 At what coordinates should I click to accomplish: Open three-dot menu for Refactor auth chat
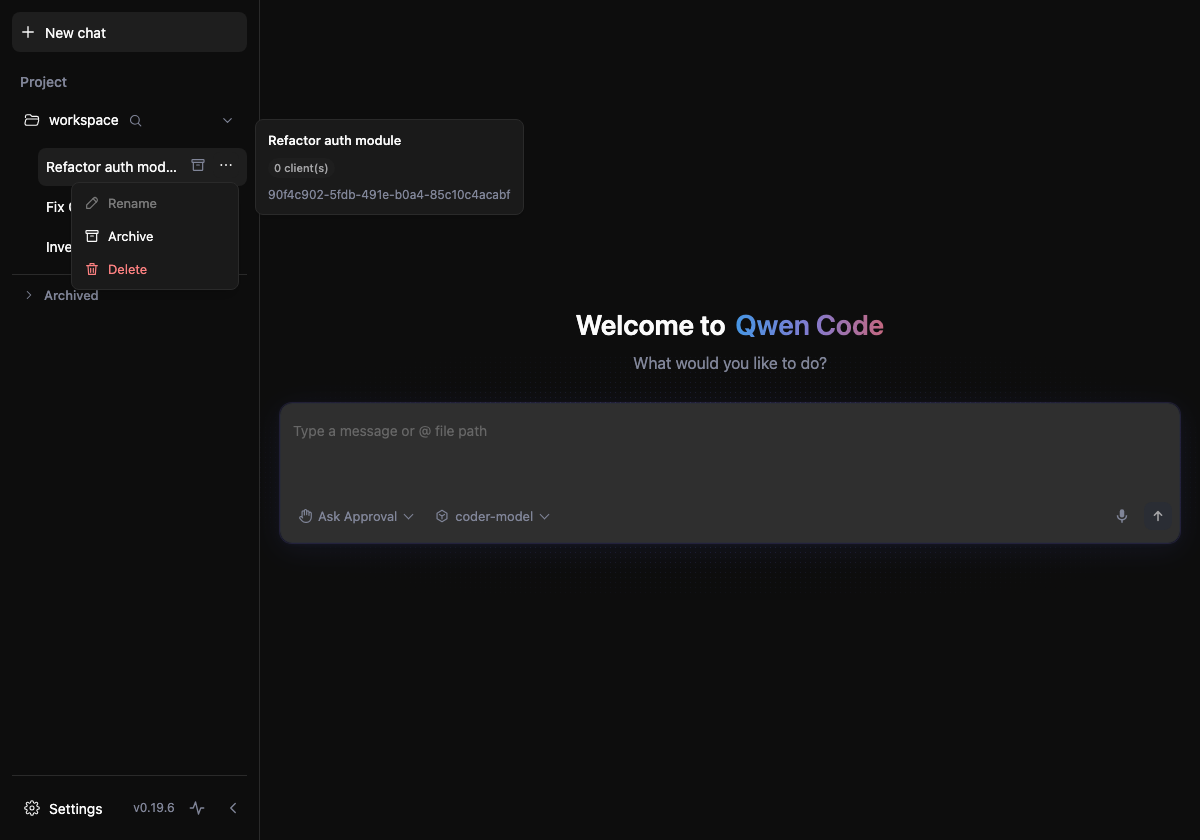tap(226, 165)
